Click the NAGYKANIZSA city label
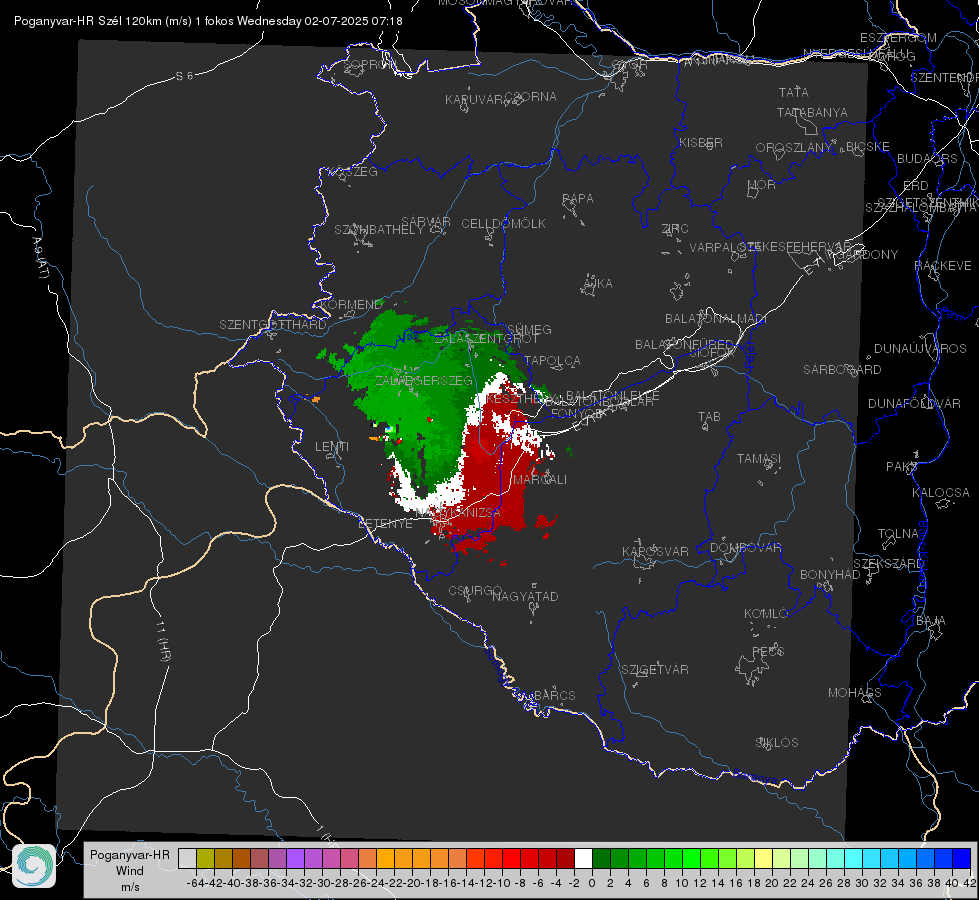Screen dimensions: 979x900 pos(458,513)
